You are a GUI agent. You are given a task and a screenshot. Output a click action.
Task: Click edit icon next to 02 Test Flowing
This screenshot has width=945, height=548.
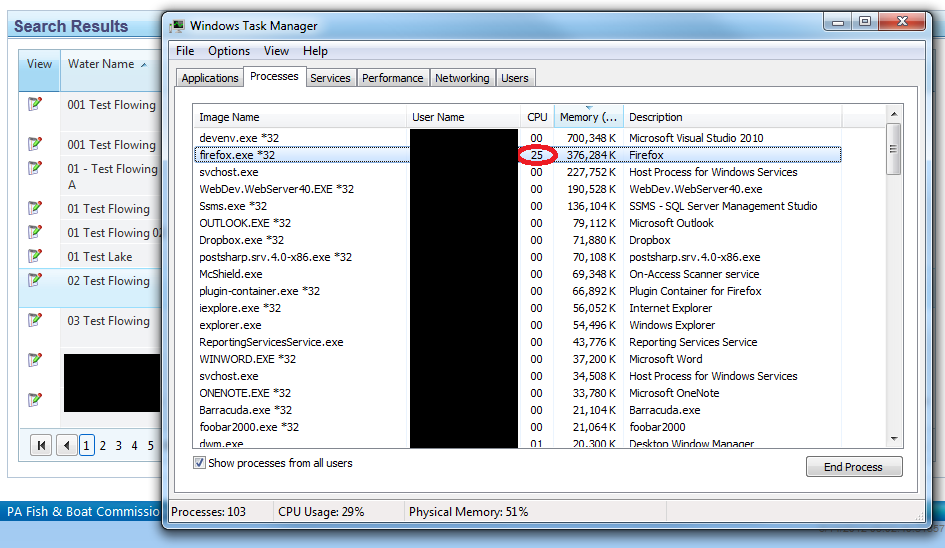click(35, 280)
